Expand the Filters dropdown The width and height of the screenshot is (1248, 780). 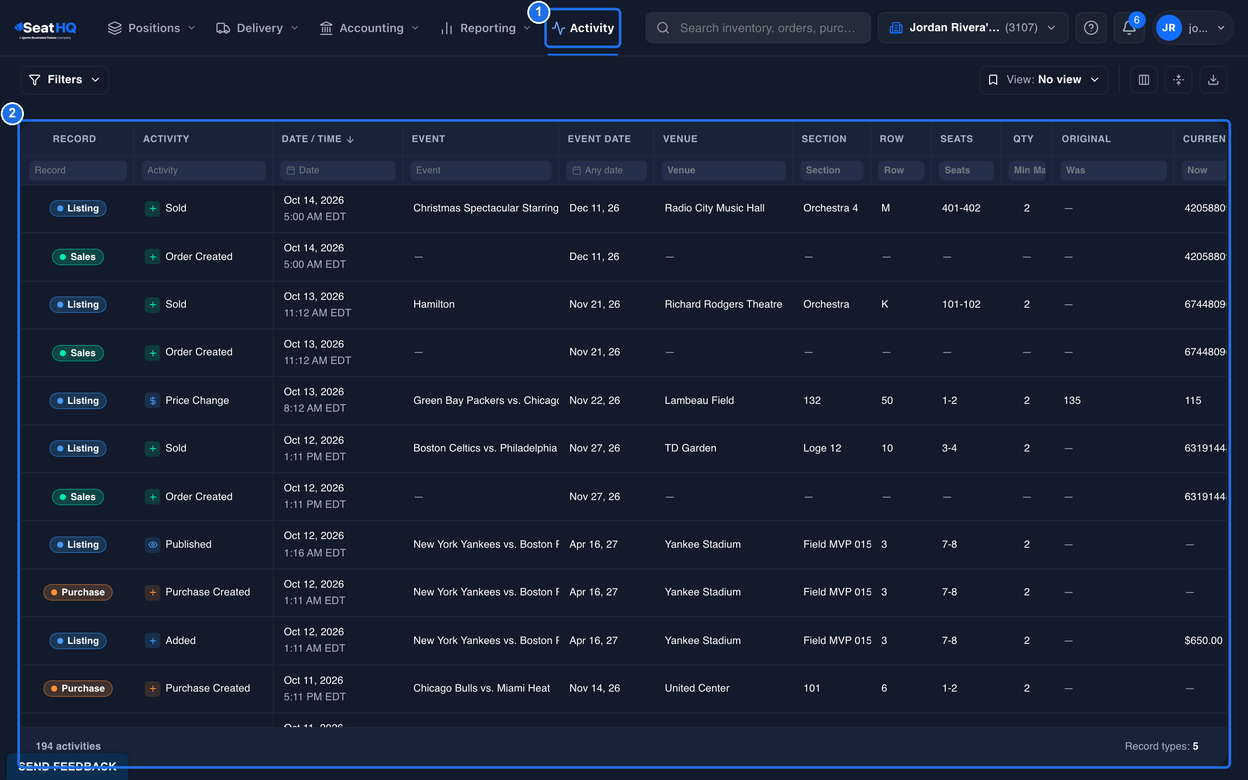(x=64, y=80)
